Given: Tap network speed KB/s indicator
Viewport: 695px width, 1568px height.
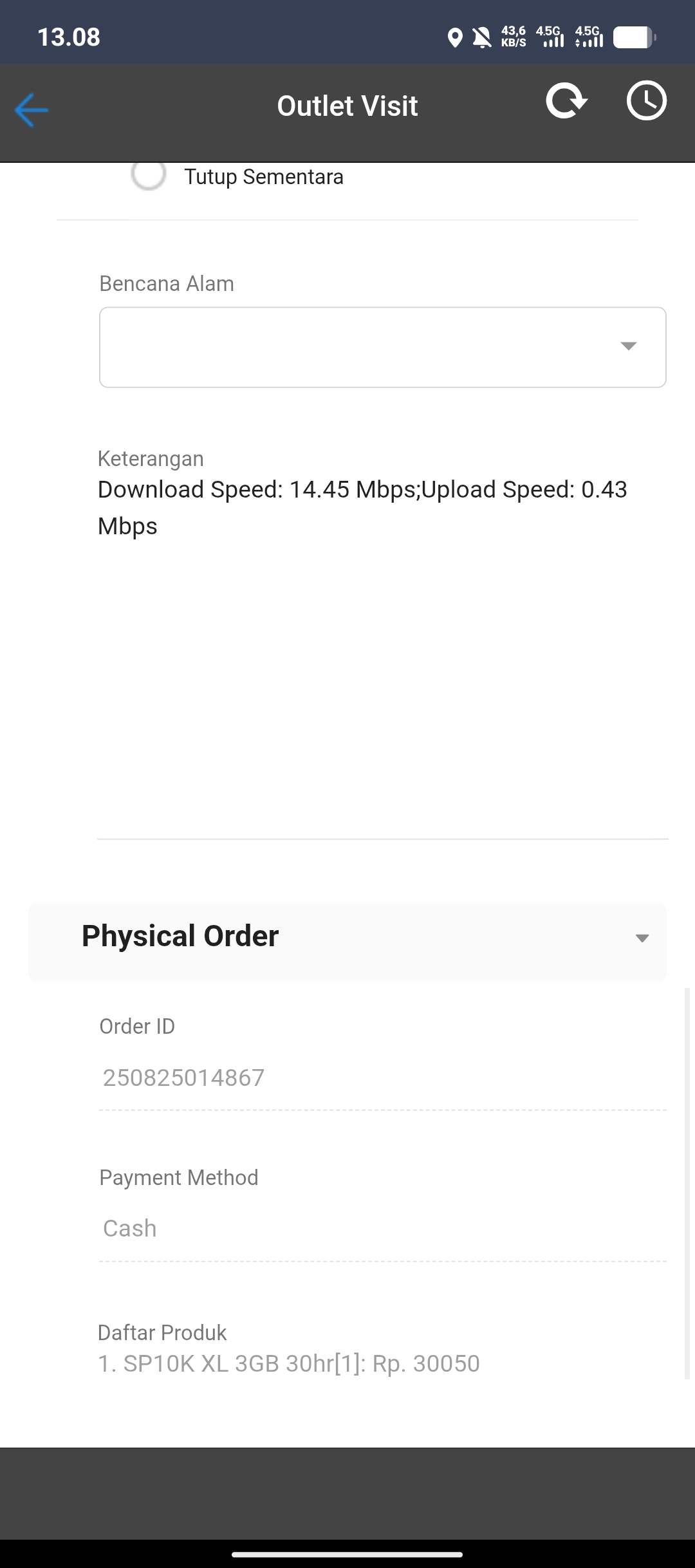Looking at the screenshot, I should 514,37.
